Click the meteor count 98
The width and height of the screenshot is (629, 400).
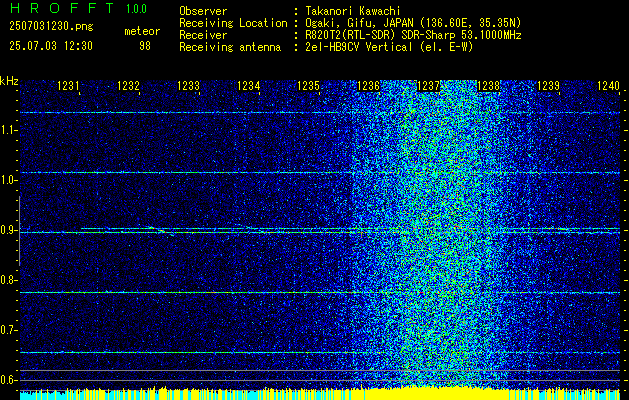[x=145, y=46]
